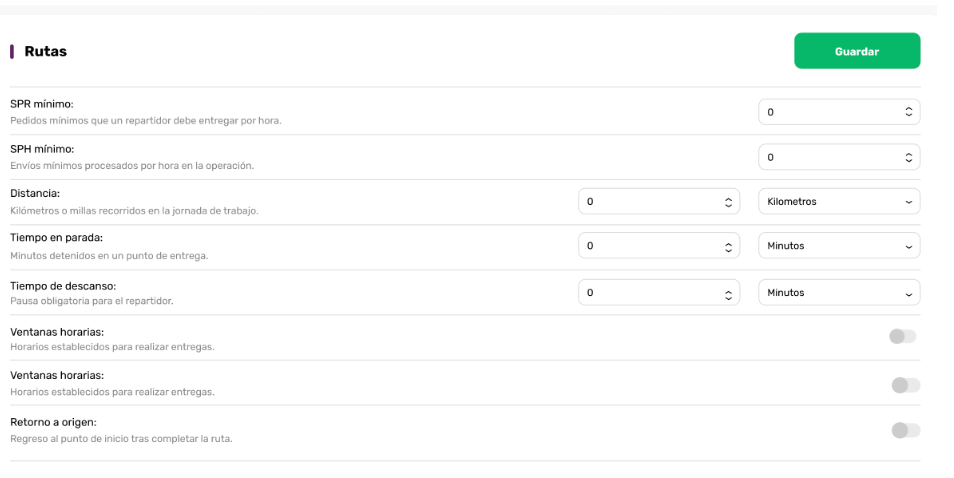
Task: Toggle the second Ventanas horarias switch
Action: coord(905,385)
